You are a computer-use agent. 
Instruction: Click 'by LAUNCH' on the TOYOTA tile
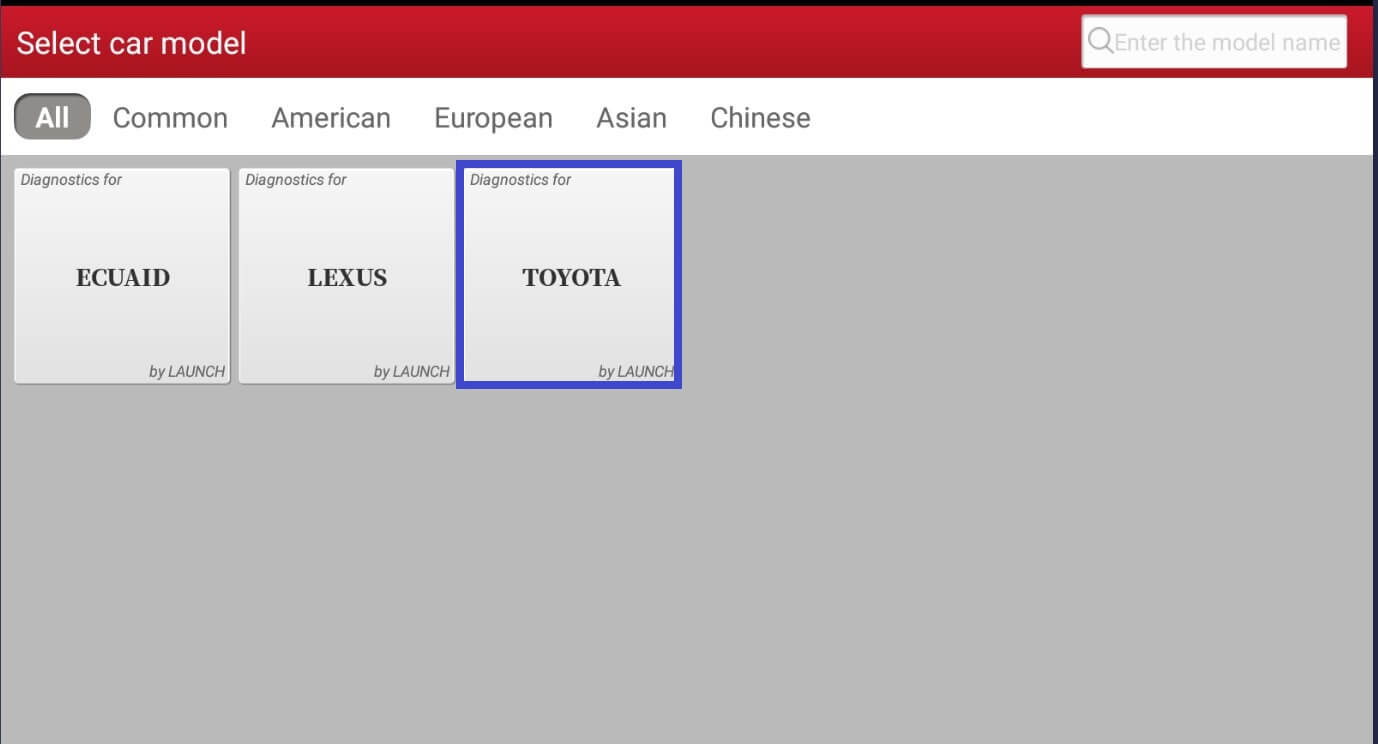(x=635, y=371)
